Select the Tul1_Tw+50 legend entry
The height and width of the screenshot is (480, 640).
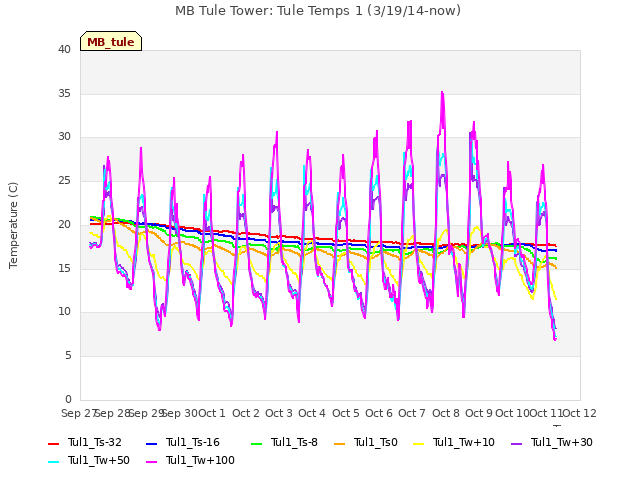coord(89,460)
